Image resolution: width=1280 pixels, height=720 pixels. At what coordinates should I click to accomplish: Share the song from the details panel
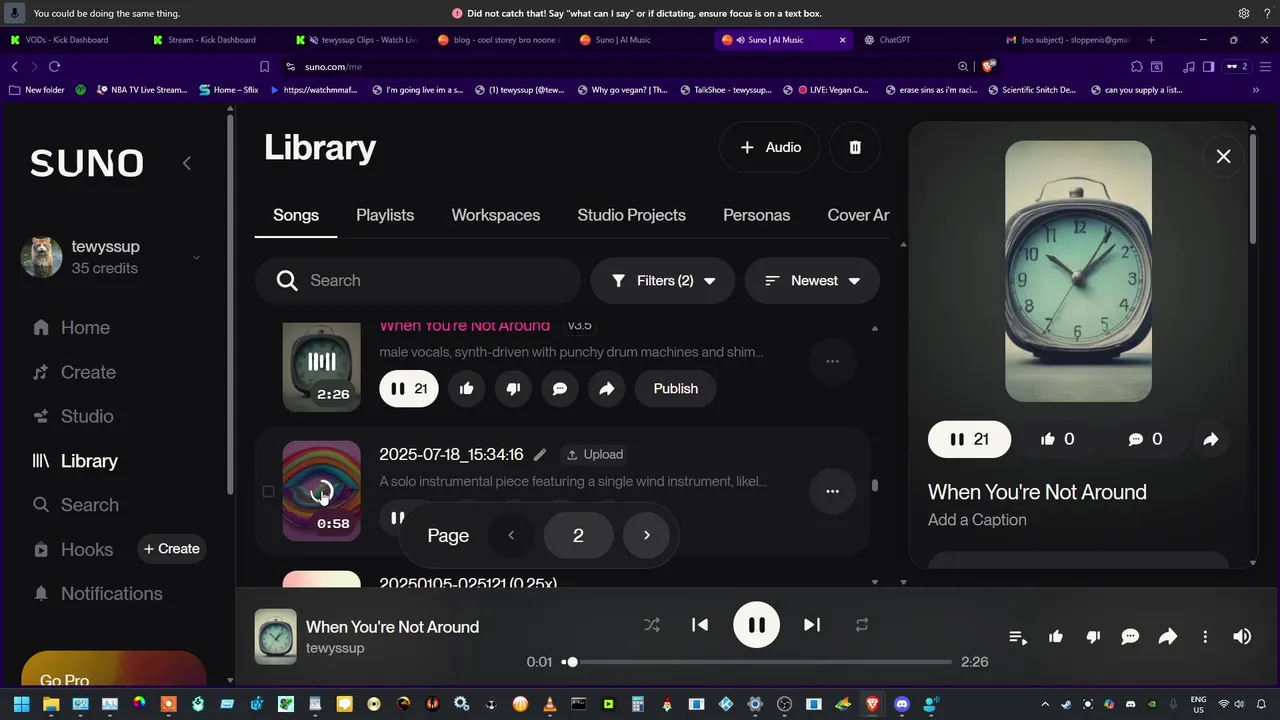(x=1210, y=439)
